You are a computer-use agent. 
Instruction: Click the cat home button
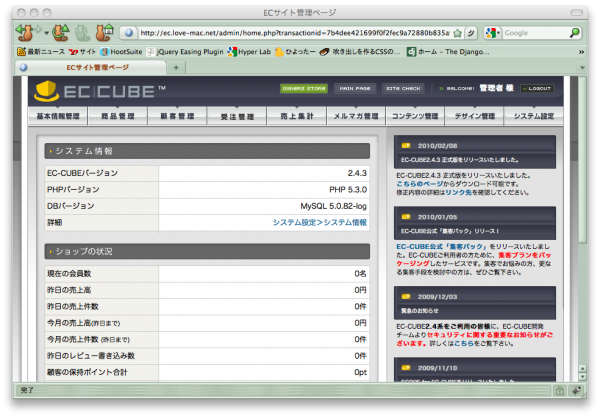click(x=104, y=33)
